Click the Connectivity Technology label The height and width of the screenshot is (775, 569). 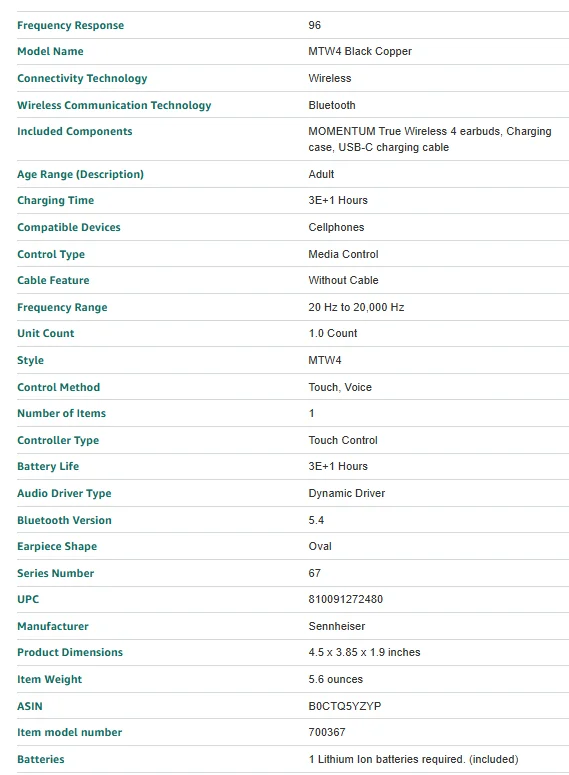pos(82,78)
